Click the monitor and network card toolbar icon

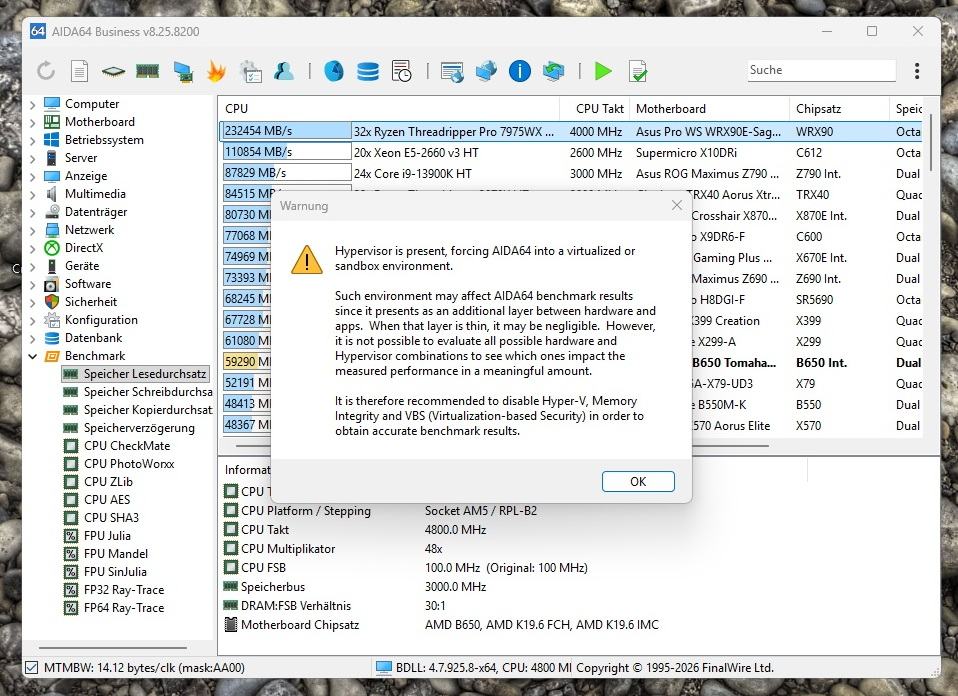click(183, 71)
